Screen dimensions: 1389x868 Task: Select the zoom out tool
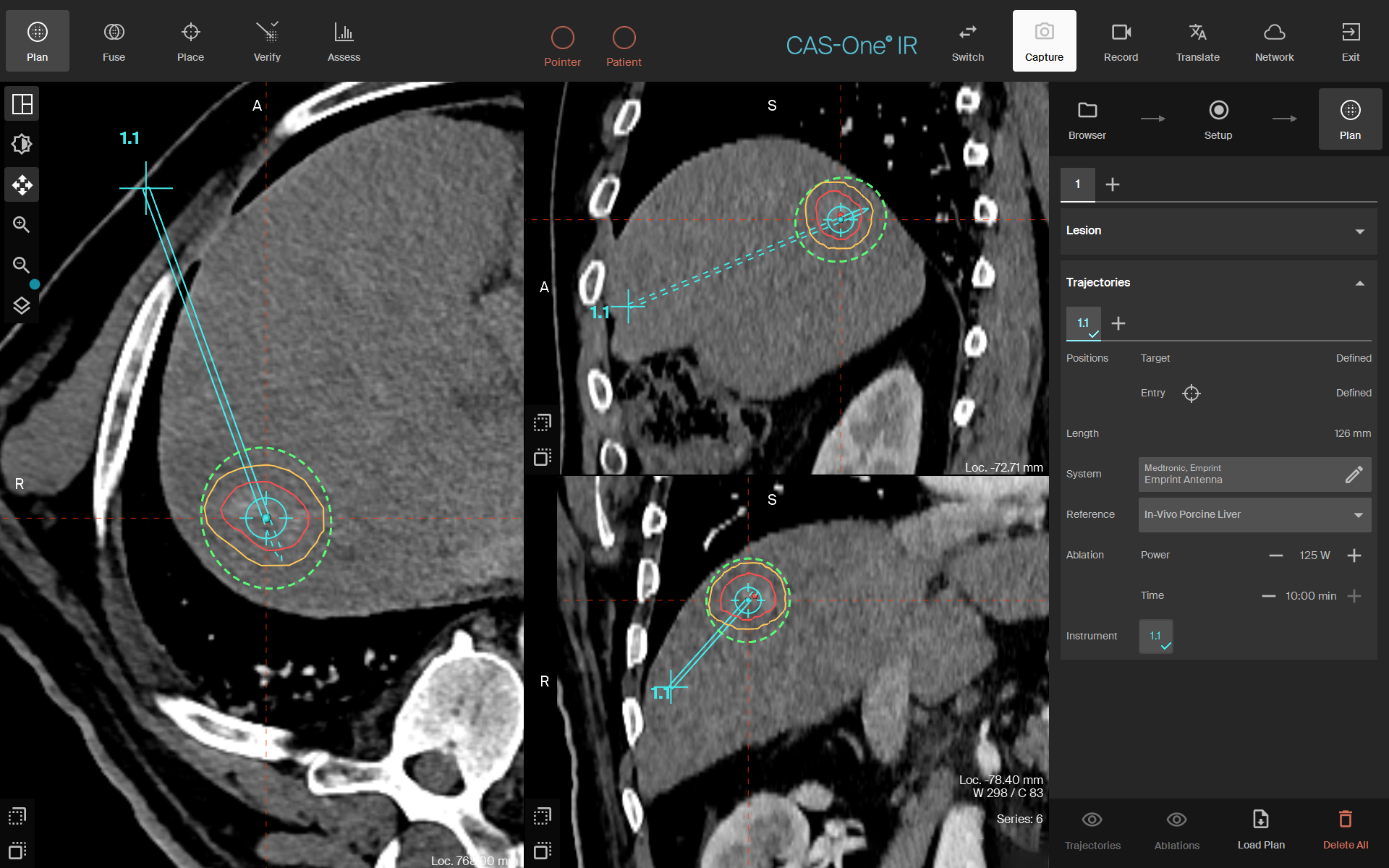[22, 265]
